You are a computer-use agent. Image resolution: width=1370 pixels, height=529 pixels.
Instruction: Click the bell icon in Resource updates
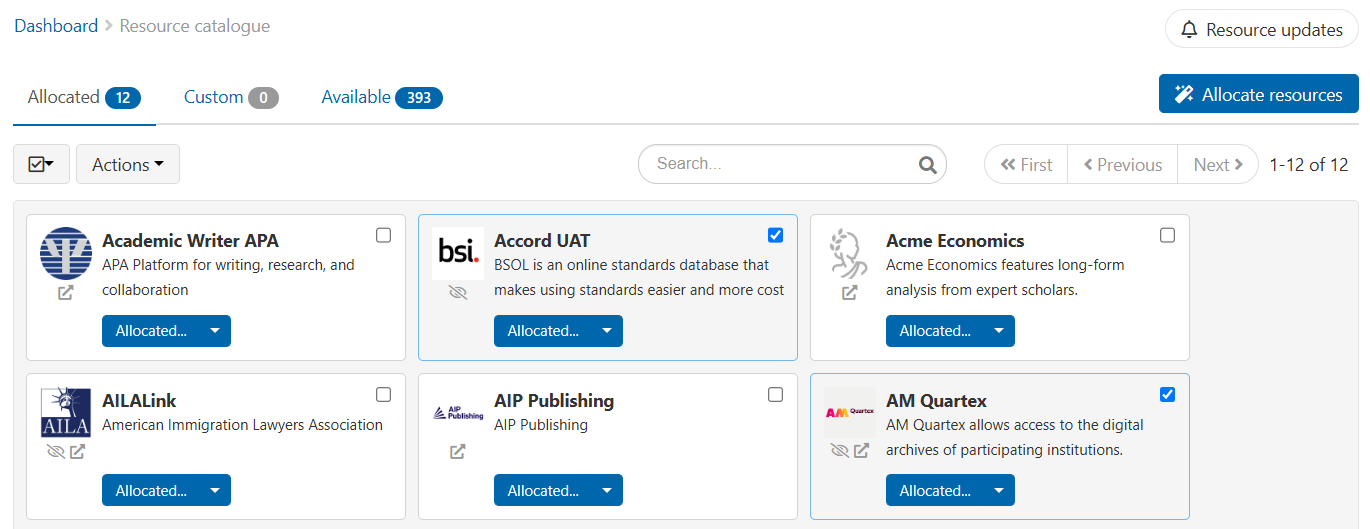coord(1189,30)
